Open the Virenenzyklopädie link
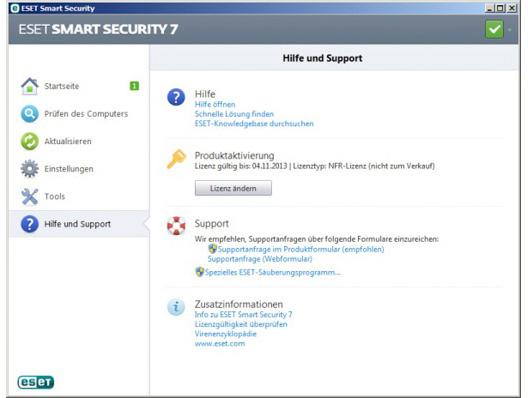Viewport: 528px width, 398px height. click(x=225, y=334)
